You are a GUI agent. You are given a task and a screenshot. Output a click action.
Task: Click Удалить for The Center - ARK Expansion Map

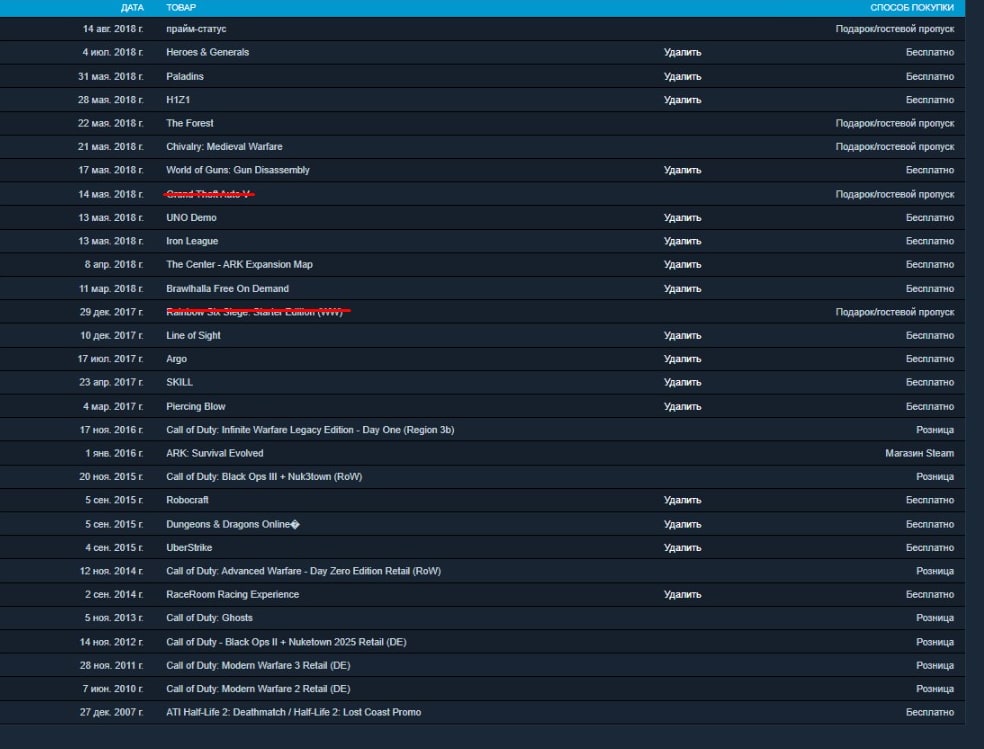click(x=682, y=265)
